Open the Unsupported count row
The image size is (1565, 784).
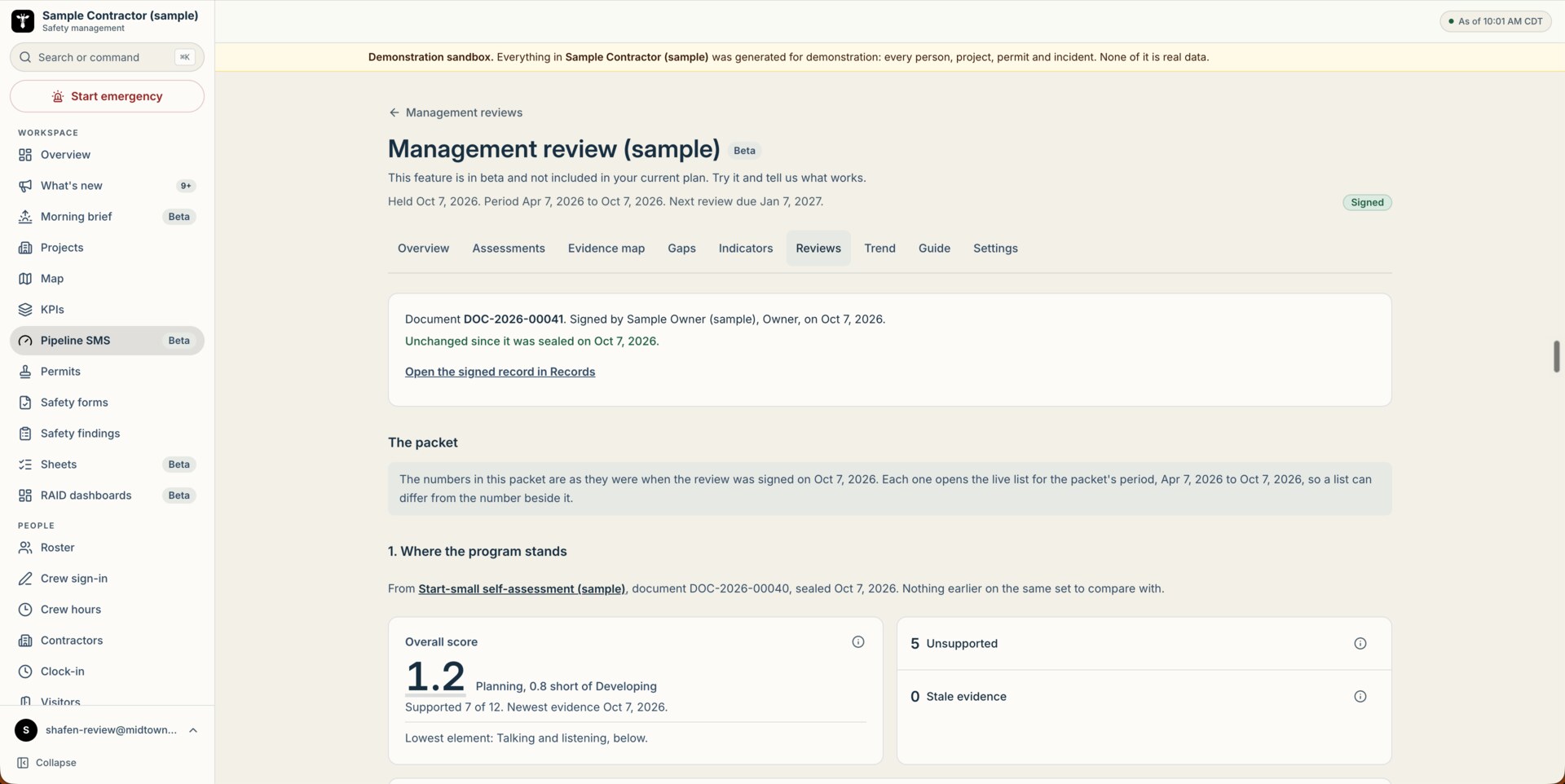pos(1144,644)
